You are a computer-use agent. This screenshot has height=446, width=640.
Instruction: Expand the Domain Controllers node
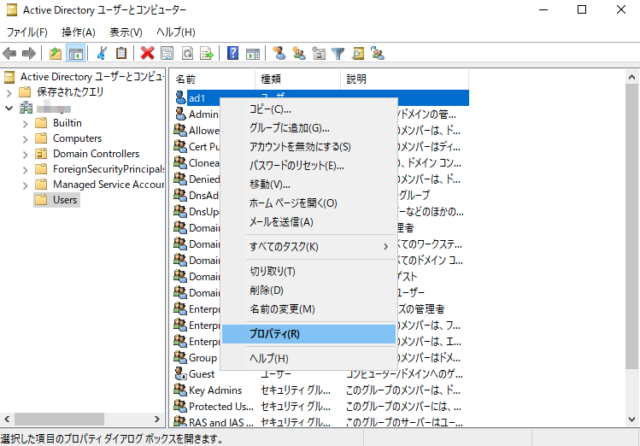click(x=25, y=155)
